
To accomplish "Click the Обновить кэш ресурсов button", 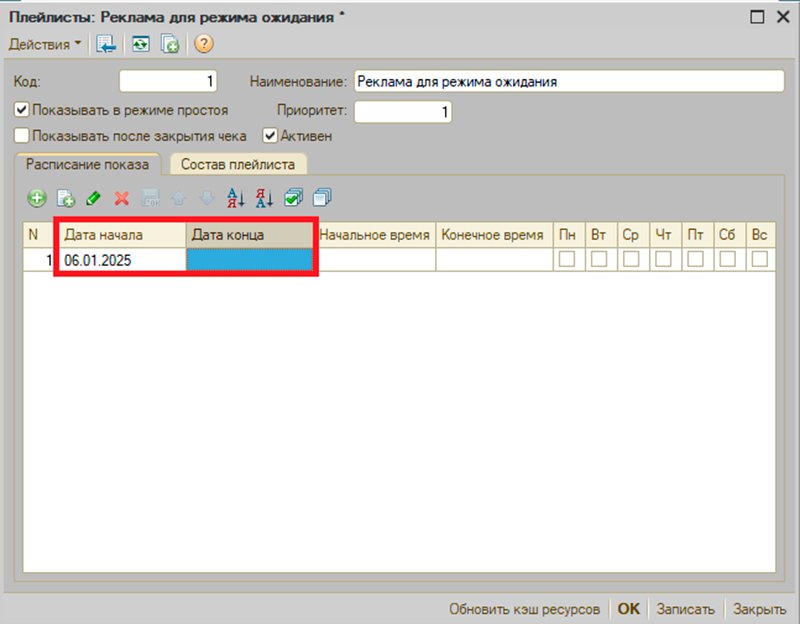I will [x=524, y=609].
